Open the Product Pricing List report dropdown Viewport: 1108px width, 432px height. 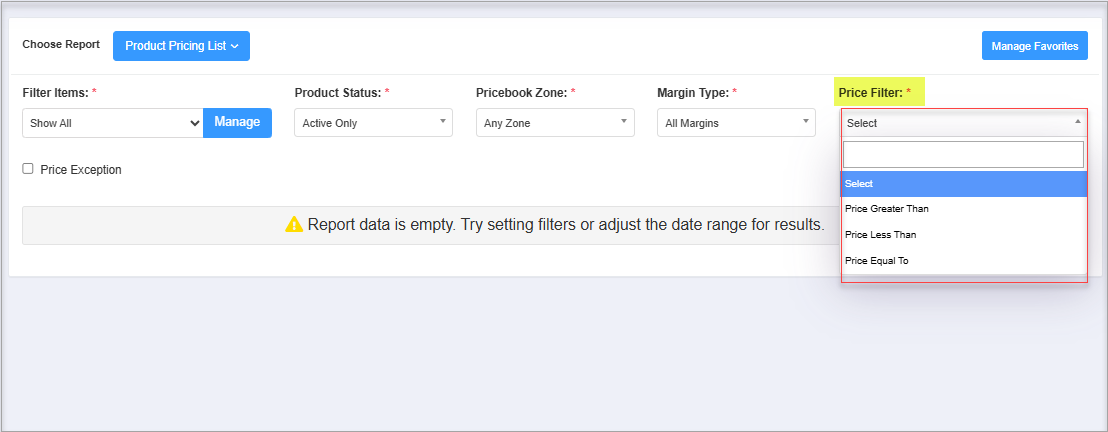182,46
